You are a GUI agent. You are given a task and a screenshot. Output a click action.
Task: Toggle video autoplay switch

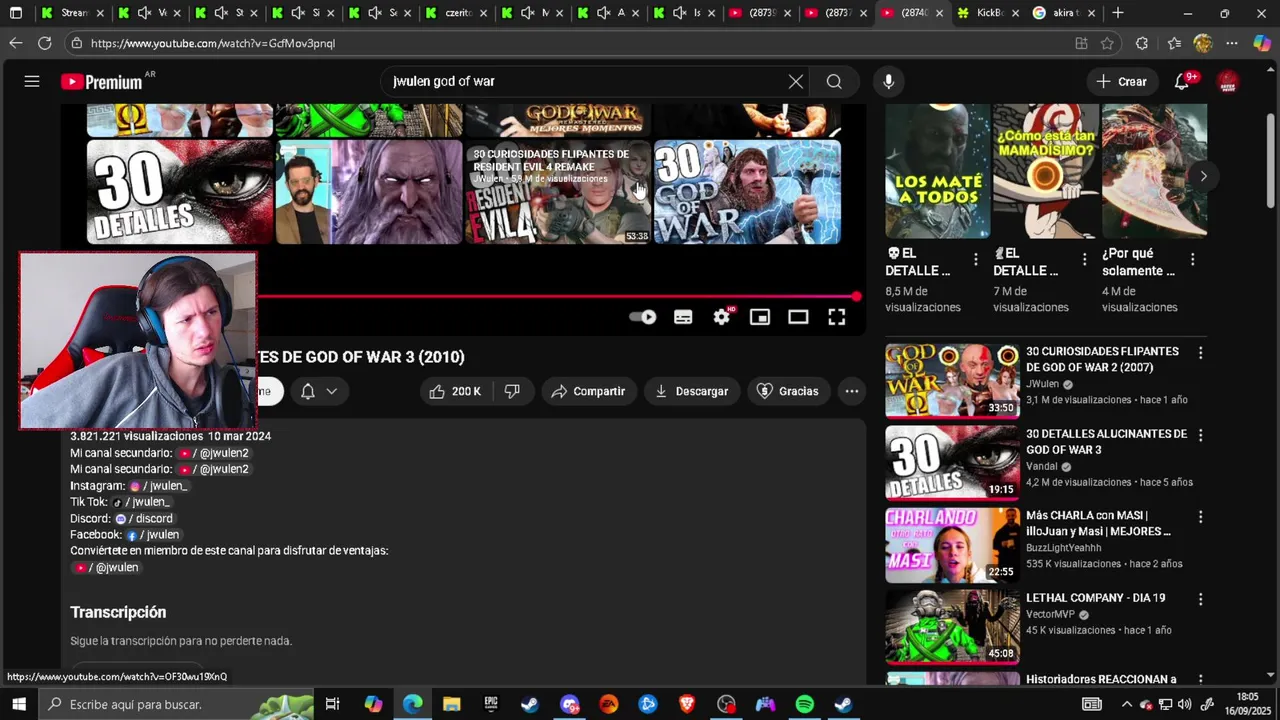[643, 317]
